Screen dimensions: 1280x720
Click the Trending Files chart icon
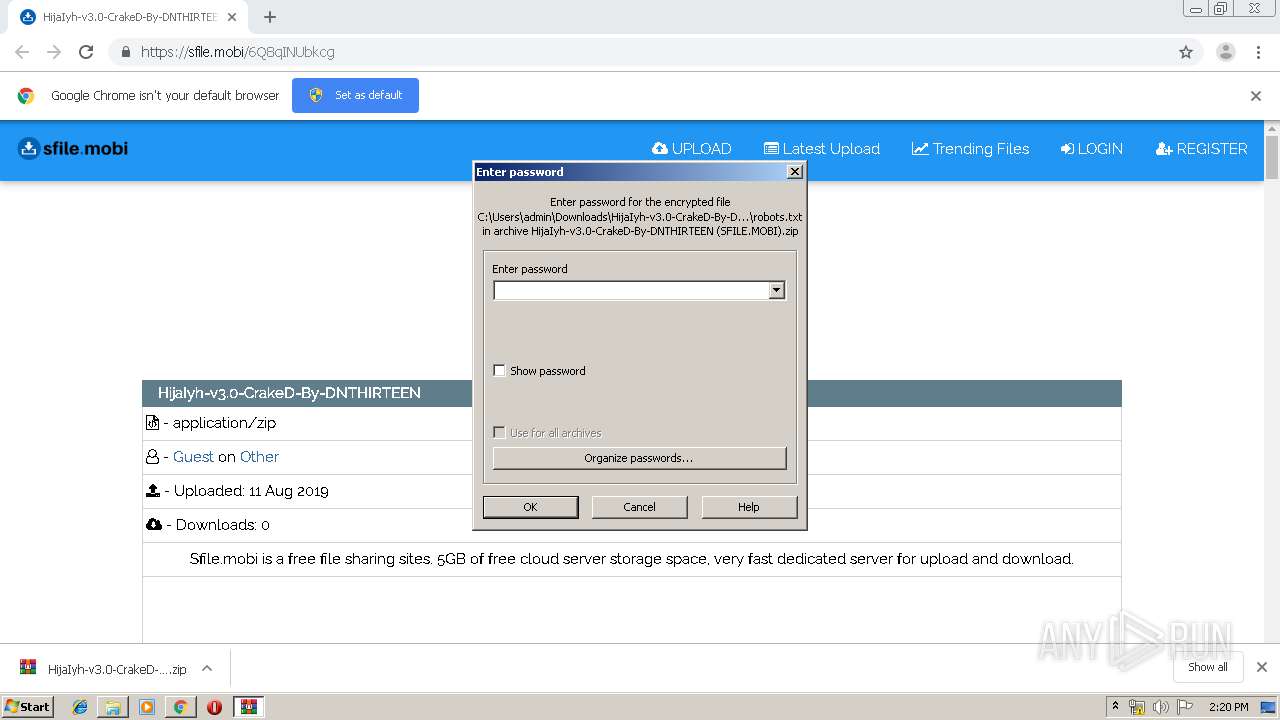(x=920, y=149)
